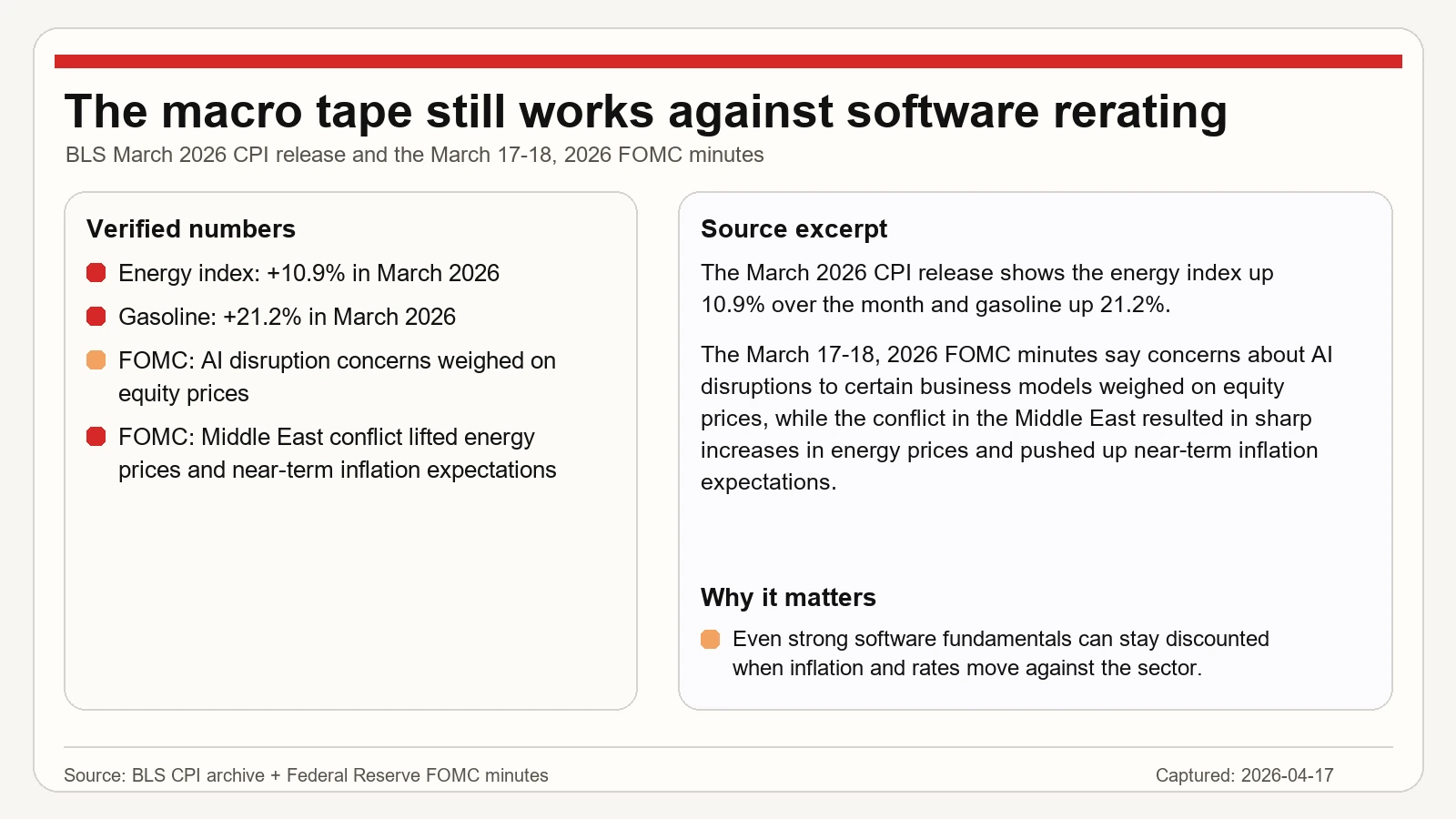Click the red bullet beside Middle East conflict
The width and height of the screenshot is (1456, 819).
[x=96, y=437]
